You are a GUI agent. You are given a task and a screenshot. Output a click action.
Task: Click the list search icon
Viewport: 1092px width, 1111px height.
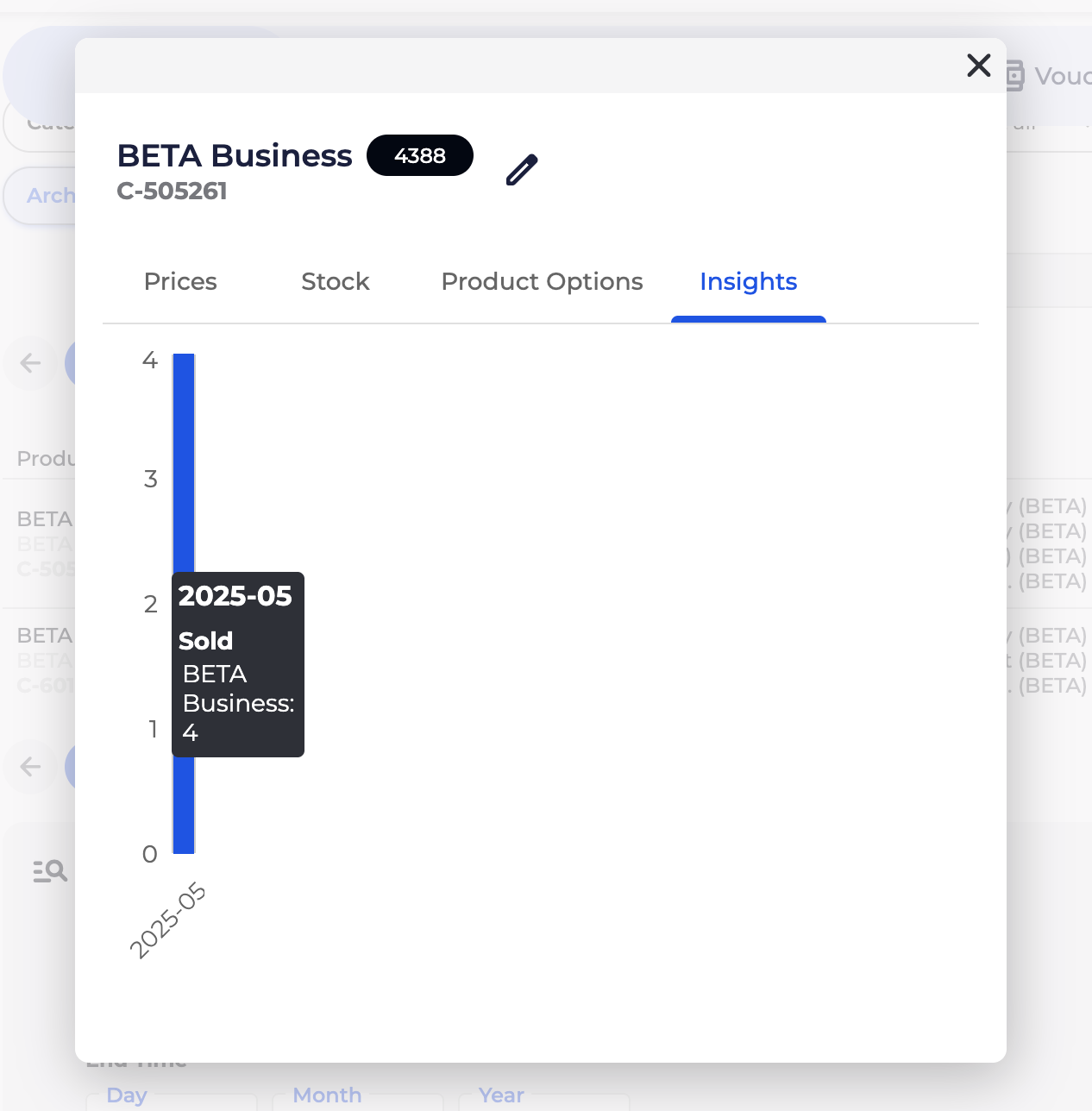tap(50, 871)
